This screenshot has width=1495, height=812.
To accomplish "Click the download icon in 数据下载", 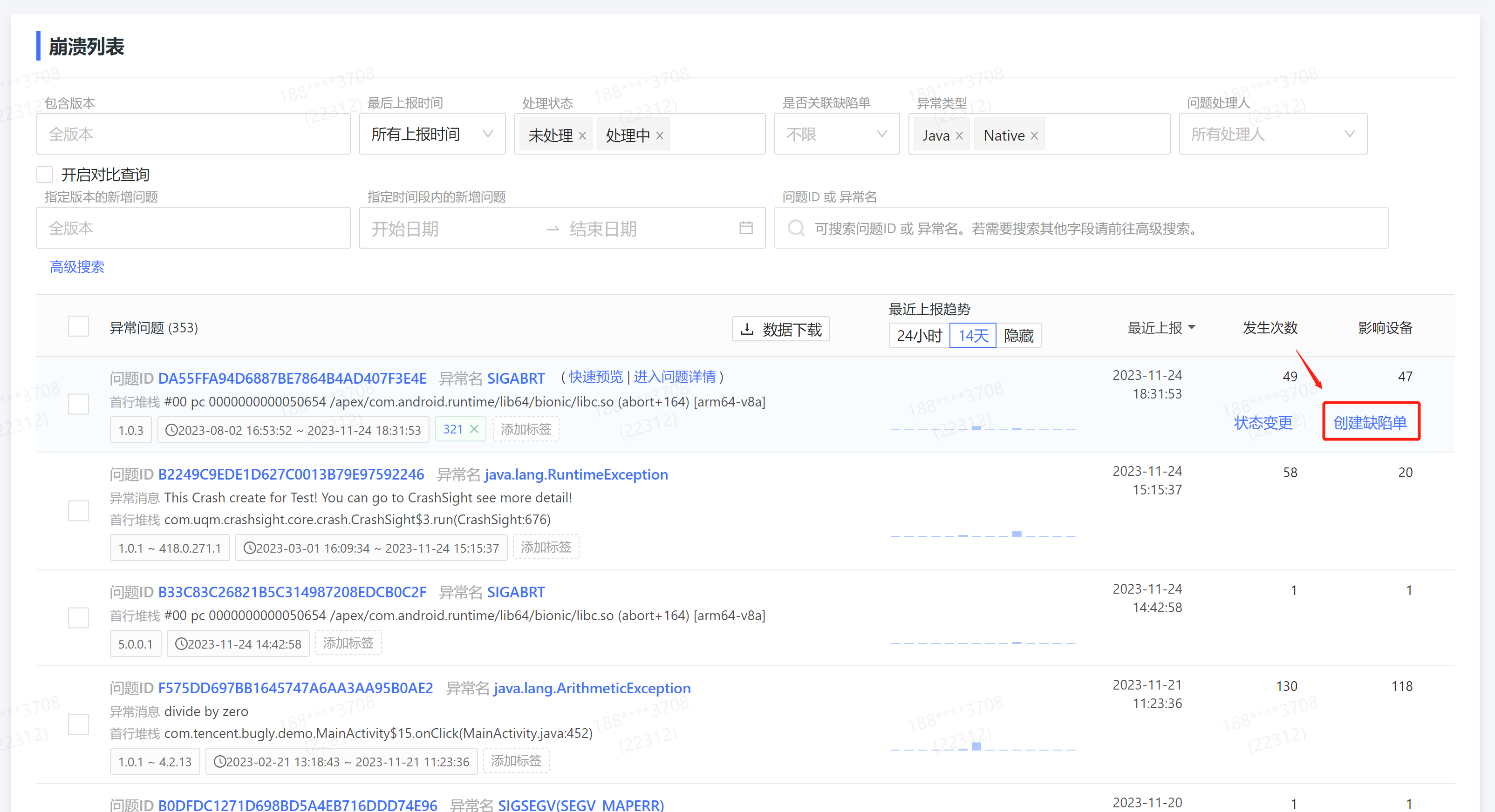I will (747, 330).
